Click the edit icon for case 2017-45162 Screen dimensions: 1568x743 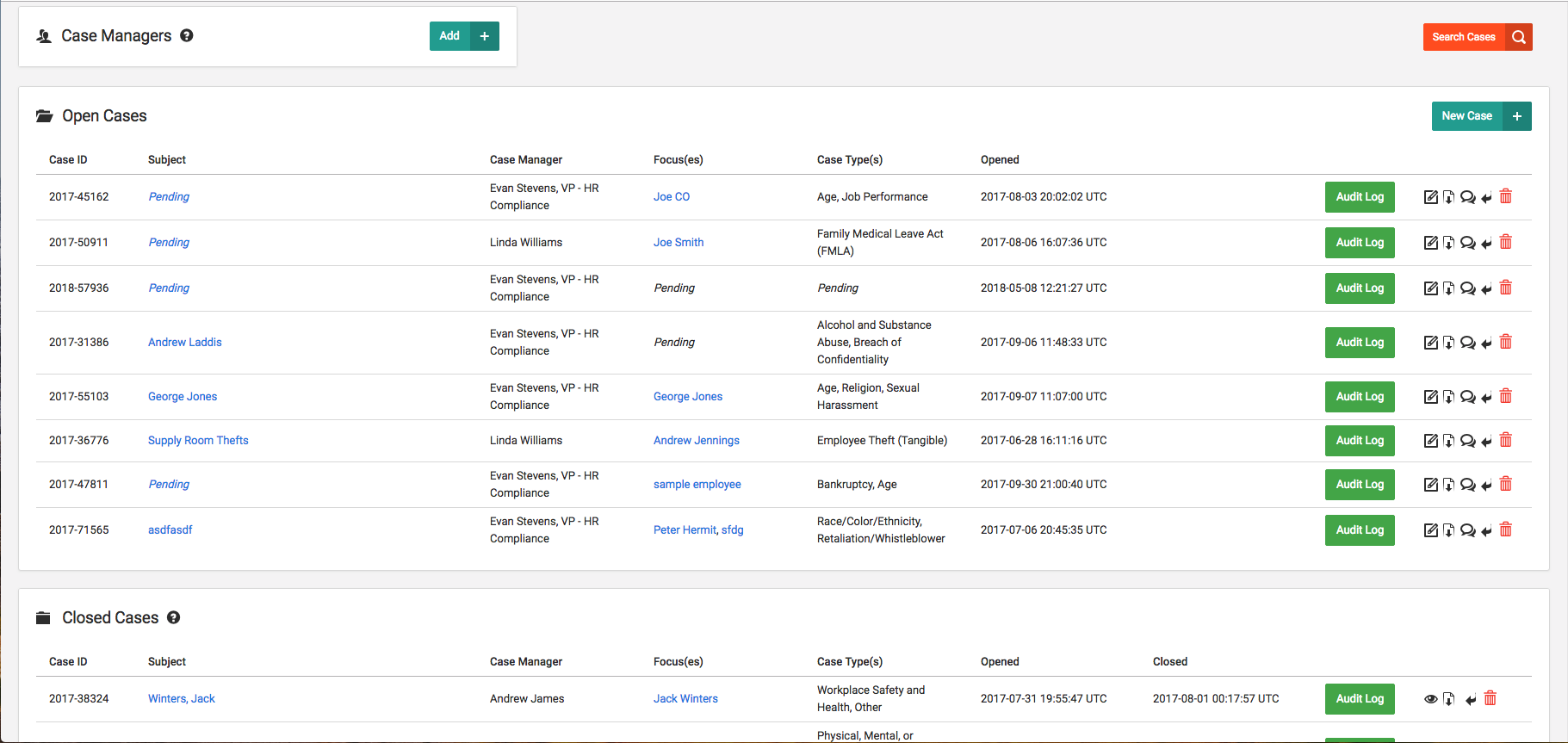tap(1430, 197)
